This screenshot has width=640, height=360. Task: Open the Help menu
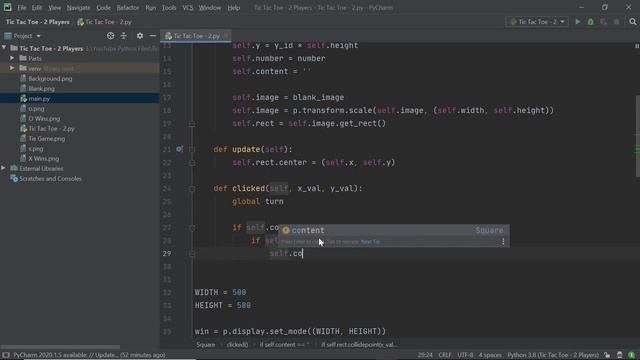tap(233, 8)
